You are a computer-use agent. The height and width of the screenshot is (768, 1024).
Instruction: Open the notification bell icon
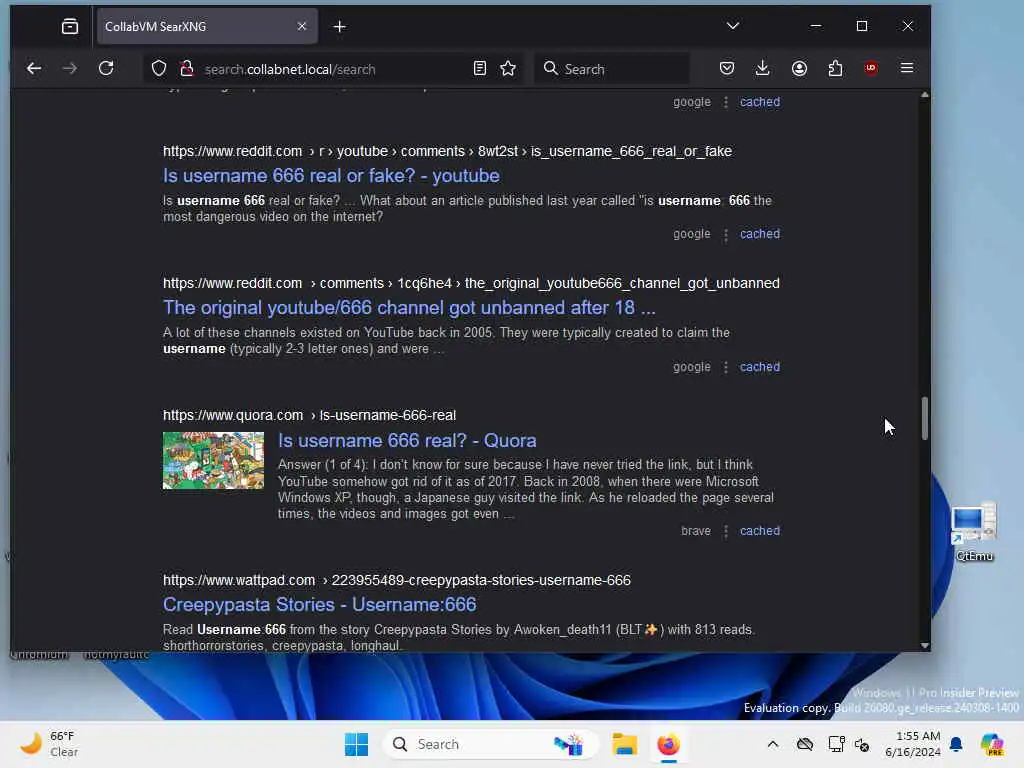[x=956, y=744]
